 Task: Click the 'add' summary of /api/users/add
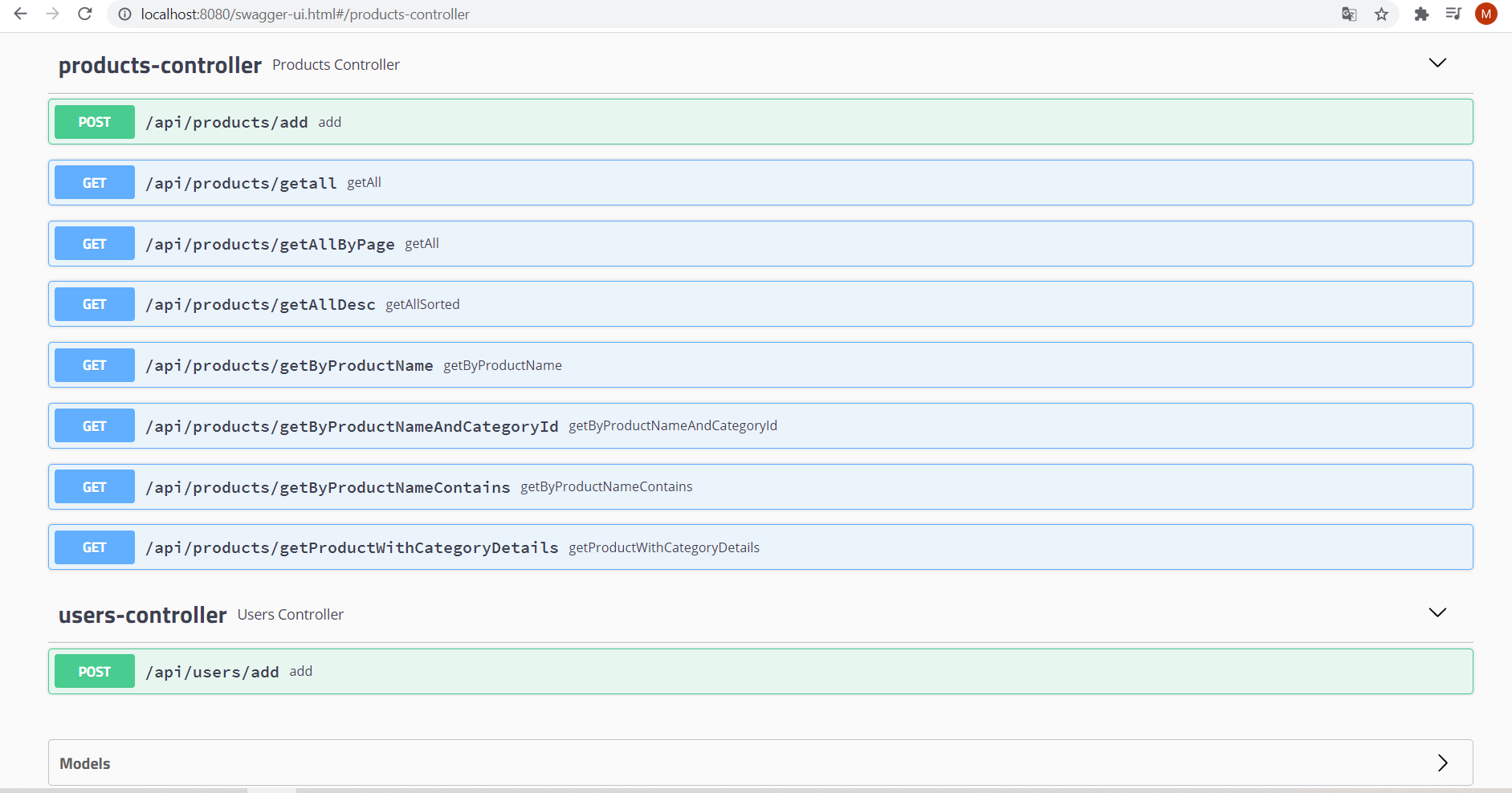click(301, 671)
